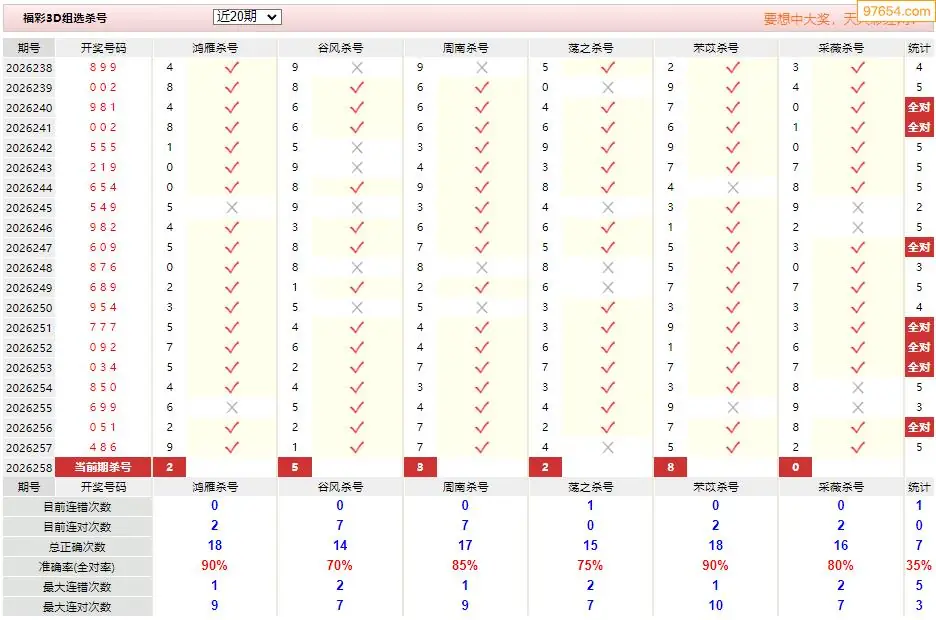Screen dimensions: 936x620
Task: Click the 90% accuracy value under 鸿雁杀号
Action: tap(214, 566)
